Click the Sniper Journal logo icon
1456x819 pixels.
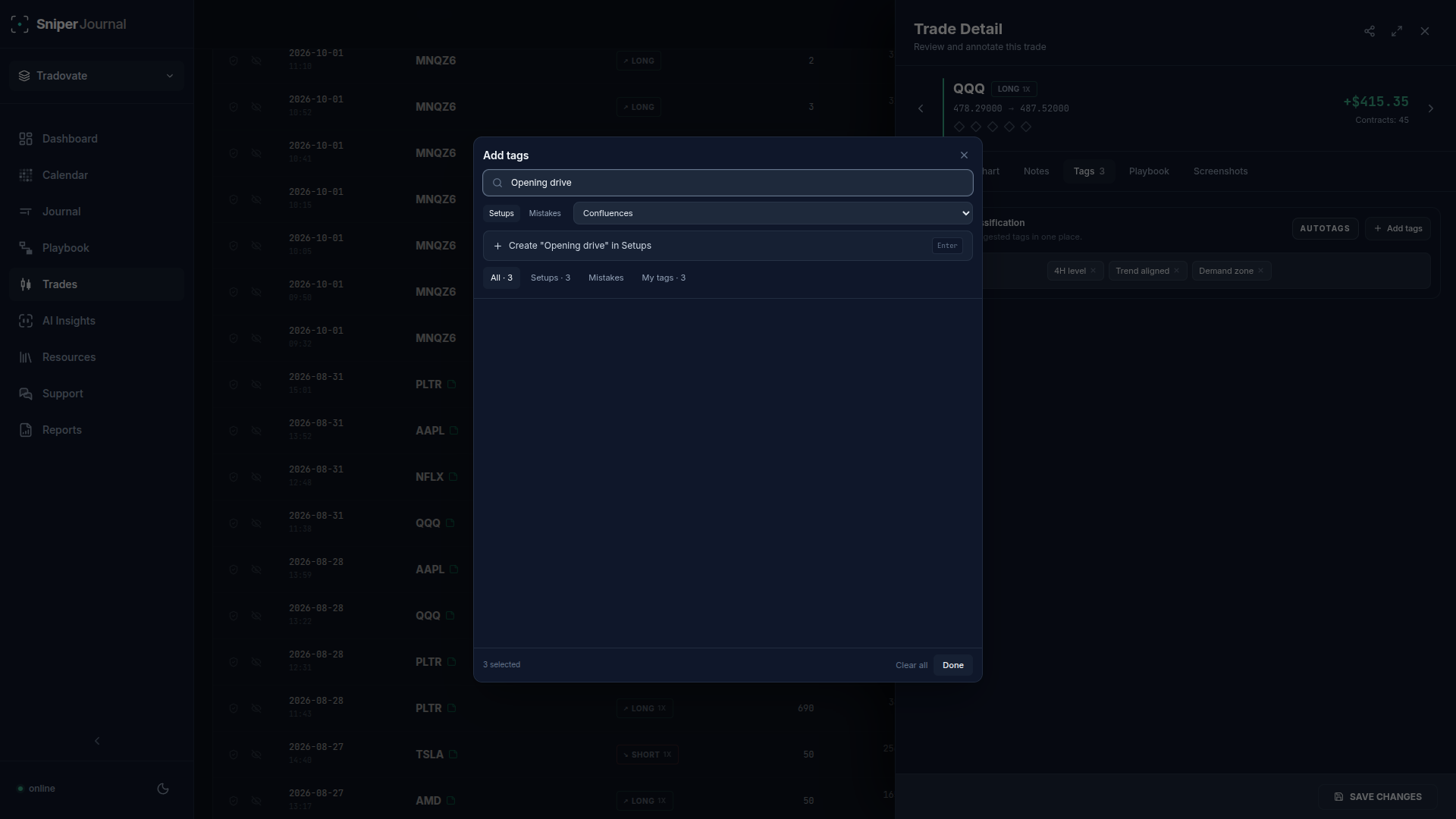click(20, 24)
